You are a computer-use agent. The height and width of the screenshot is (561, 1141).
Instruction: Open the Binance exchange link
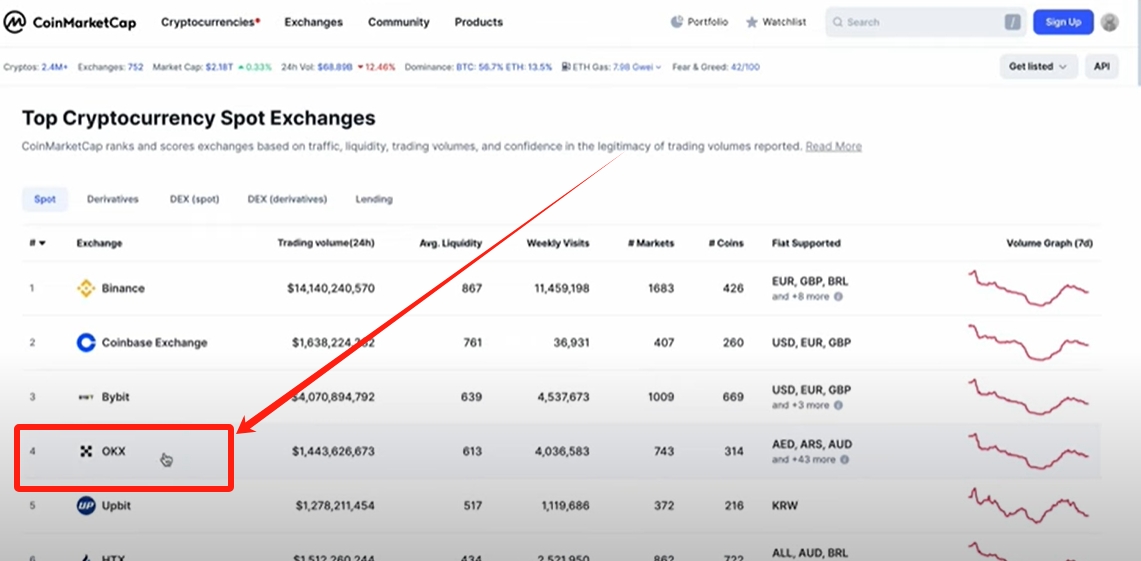pos(123,288)
